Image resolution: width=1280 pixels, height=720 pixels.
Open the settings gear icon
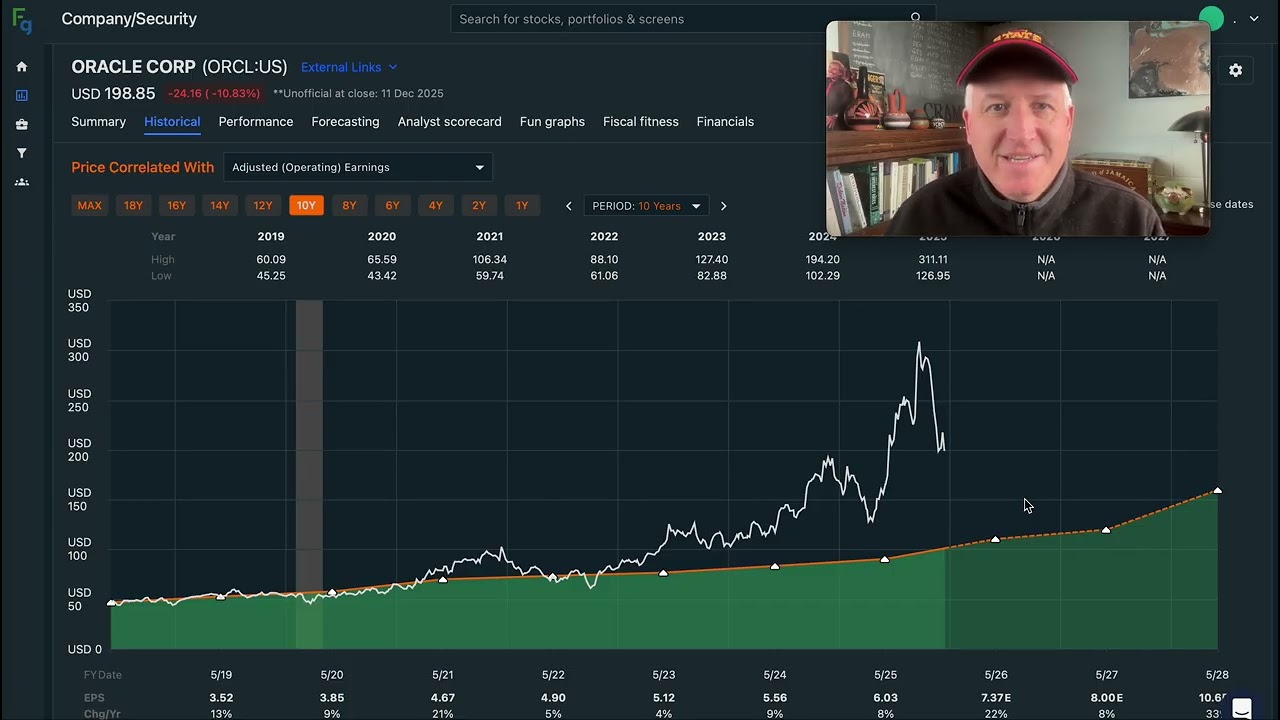1235,70
